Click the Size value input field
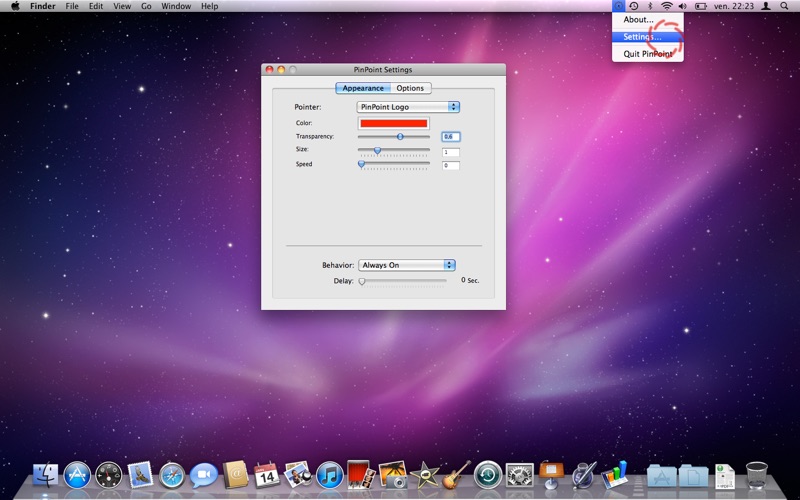800x500 pixels. coord(451,152)
